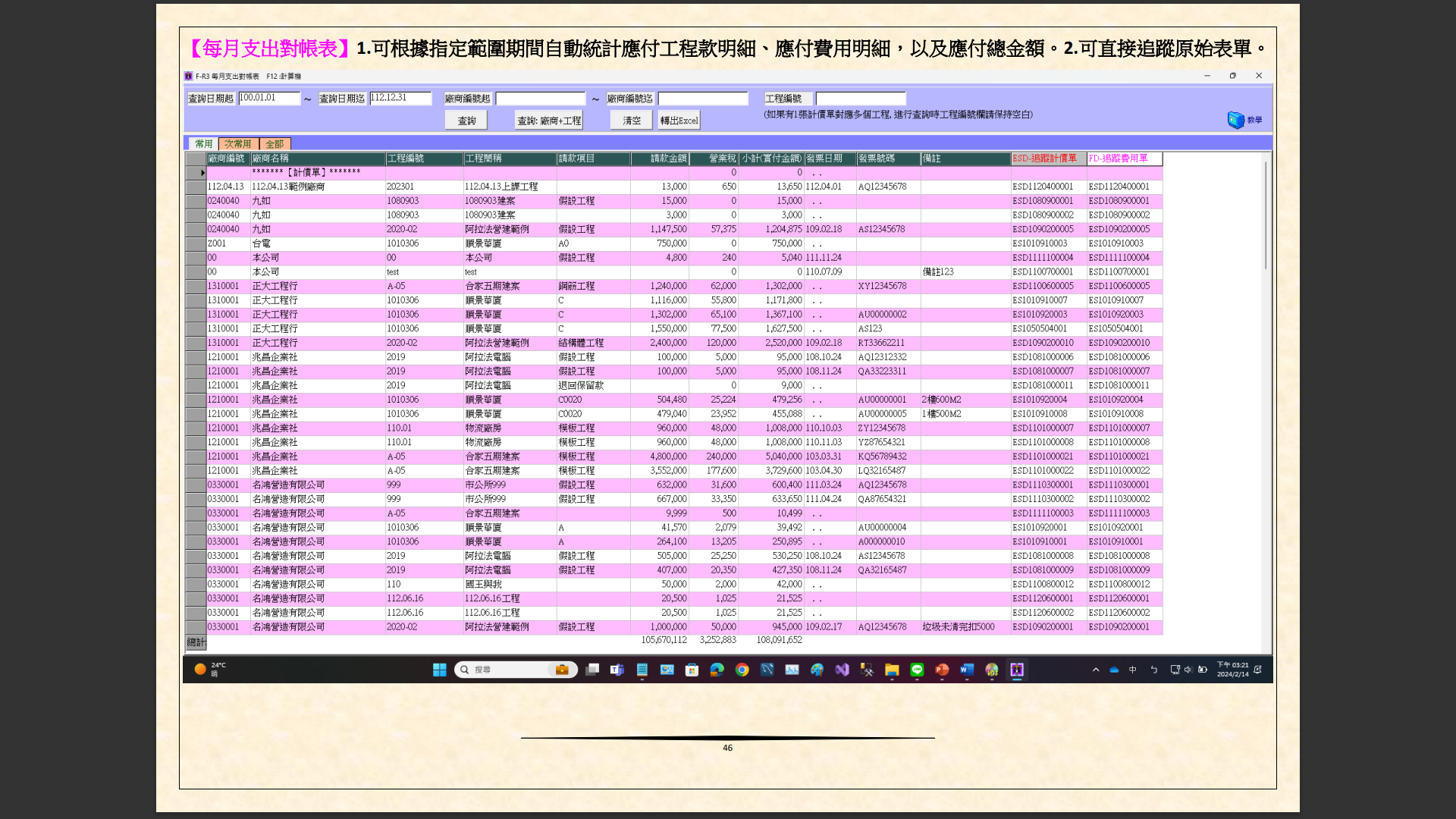The width and height of the screenshot is (1456, 819).
Task: Switch to the 次常用 tab
Action: 238,144
